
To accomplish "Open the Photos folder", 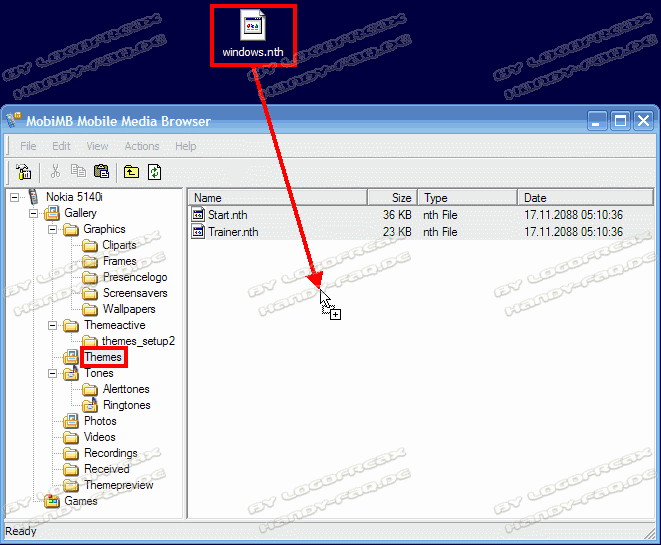I will [100, 421].
